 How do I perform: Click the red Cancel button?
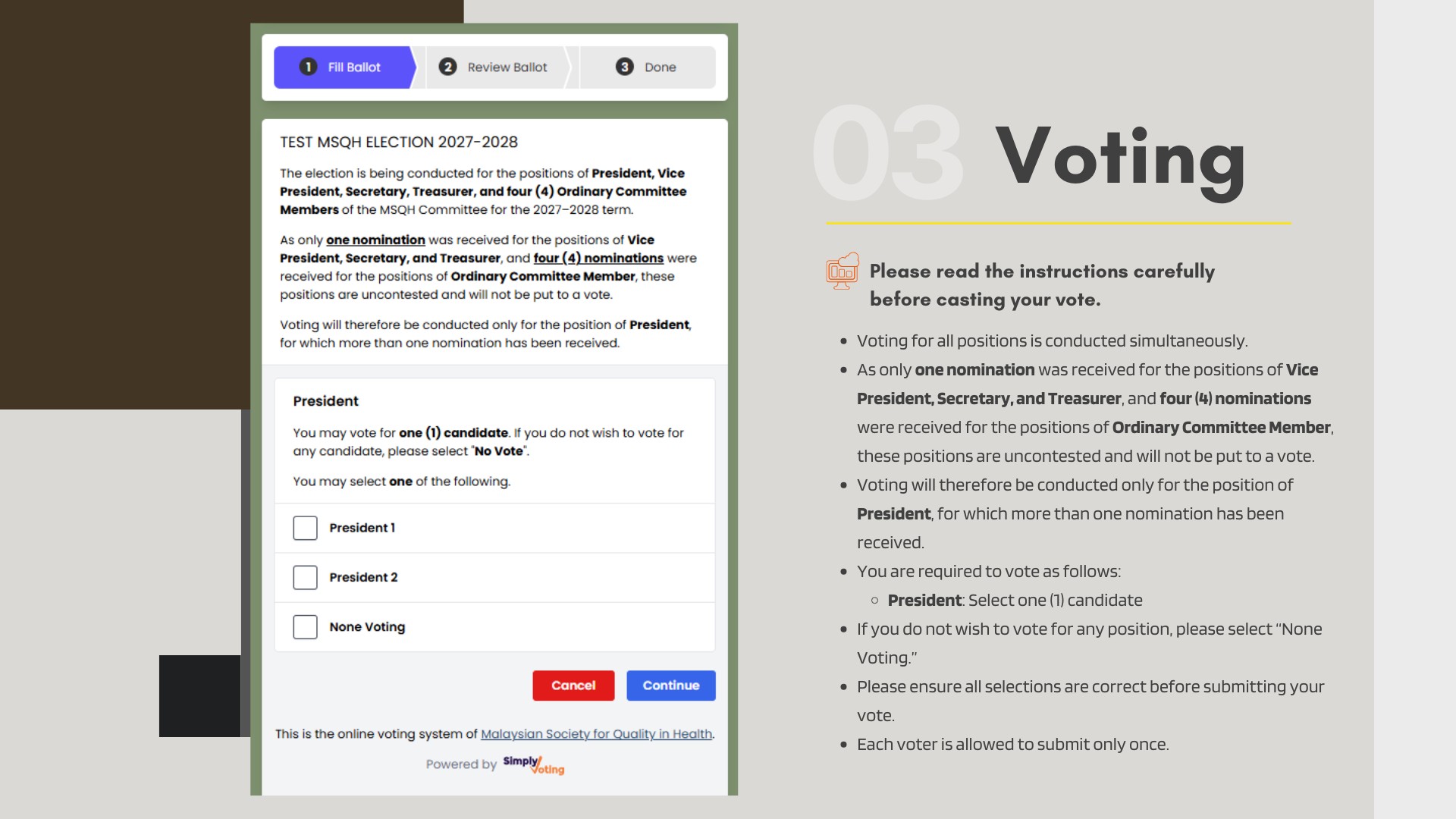click(x=573, y=686)
